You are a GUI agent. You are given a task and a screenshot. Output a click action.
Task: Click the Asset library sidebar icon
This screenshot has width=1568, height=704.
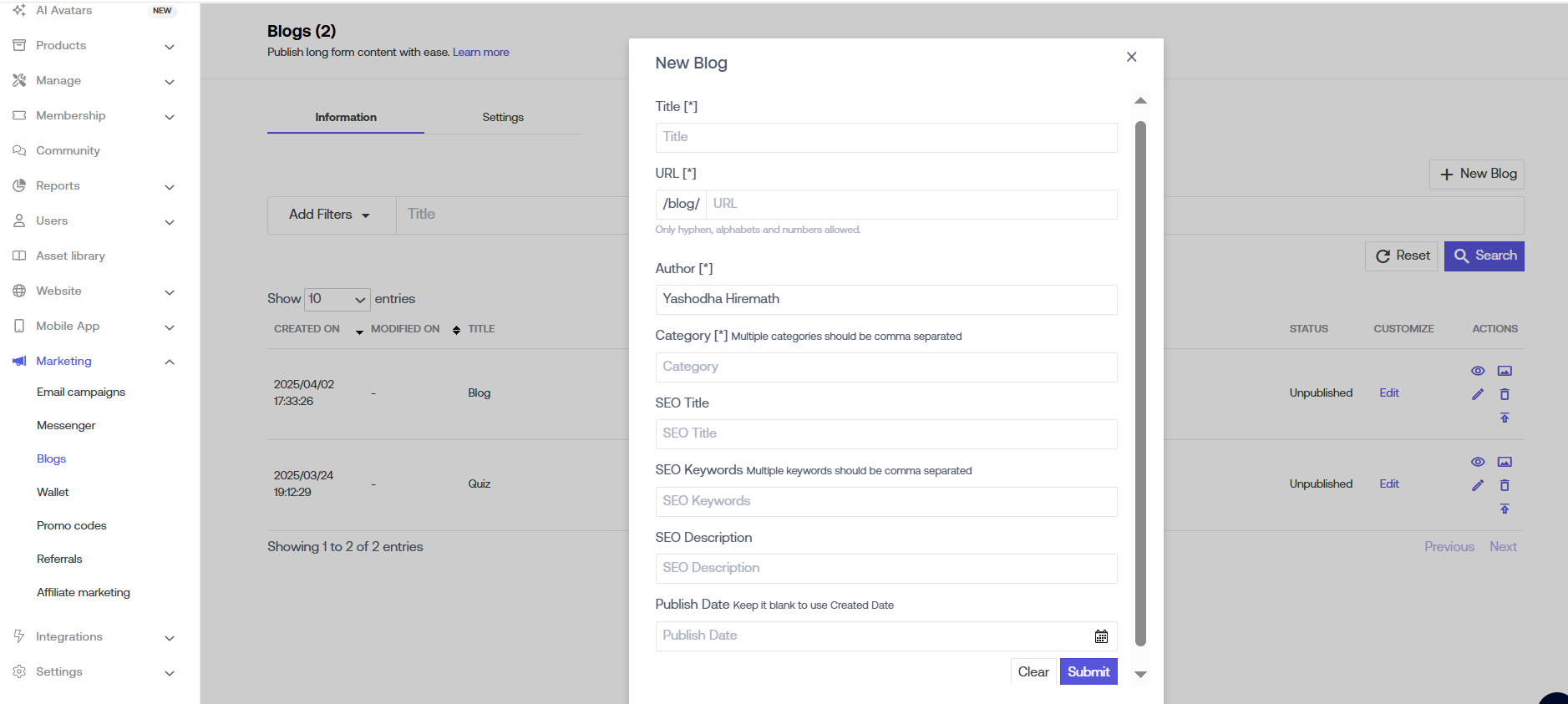pos(19,256)
